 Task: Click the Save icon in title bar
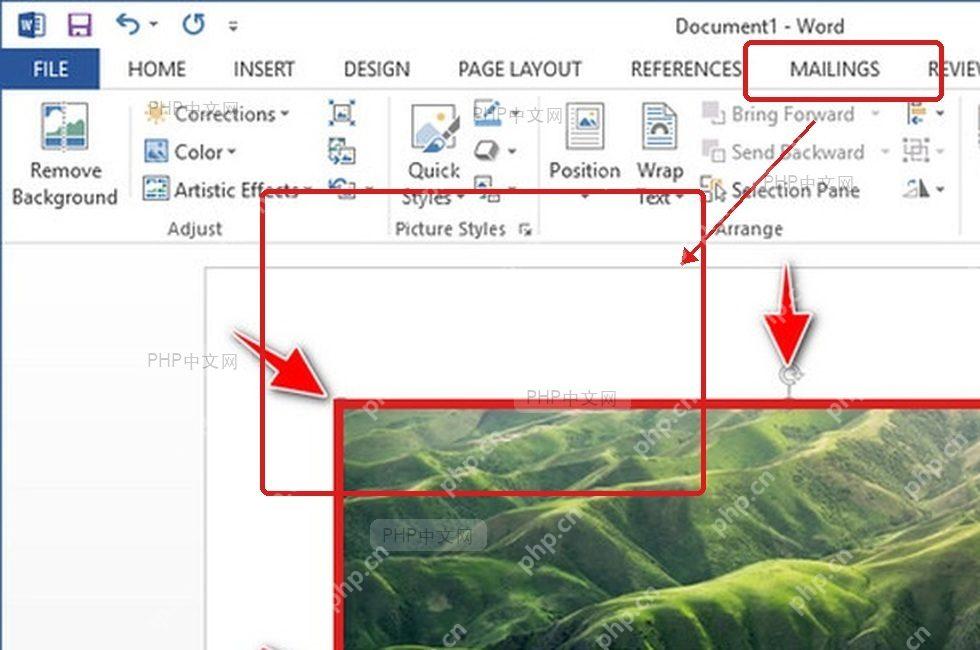click(x=79, y=25)
